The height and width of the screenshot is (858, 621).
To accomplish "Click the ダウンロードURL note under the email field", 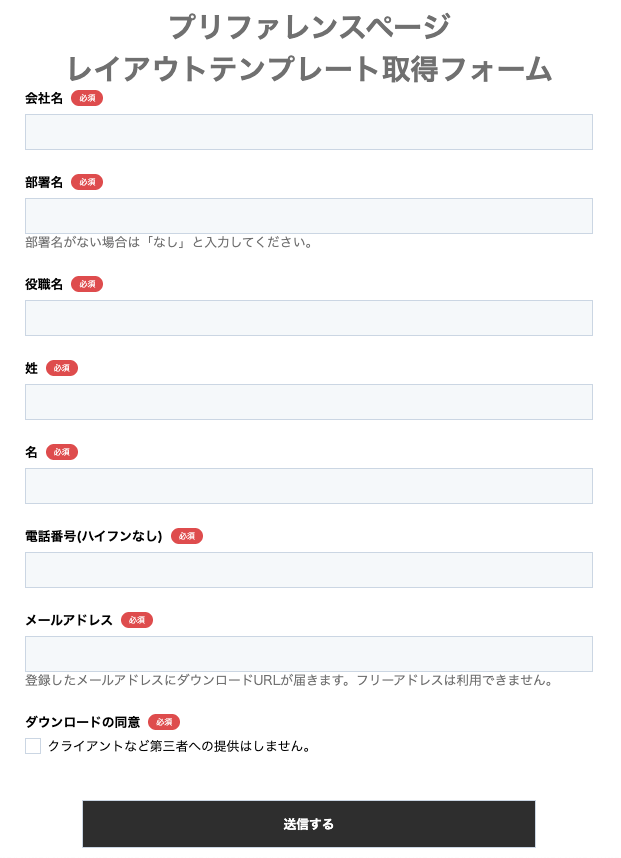I will (289, 680).
